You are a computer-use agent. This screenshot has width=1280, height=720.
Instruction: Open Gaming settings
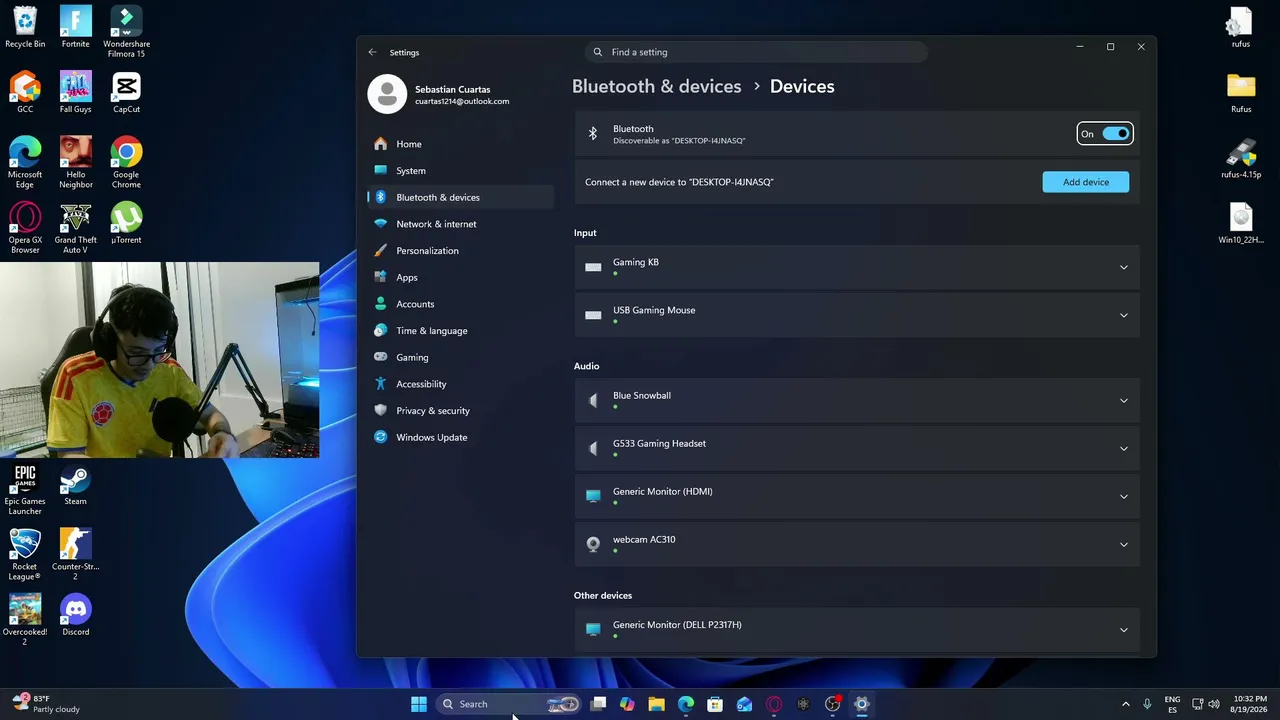tap(460, 357)
